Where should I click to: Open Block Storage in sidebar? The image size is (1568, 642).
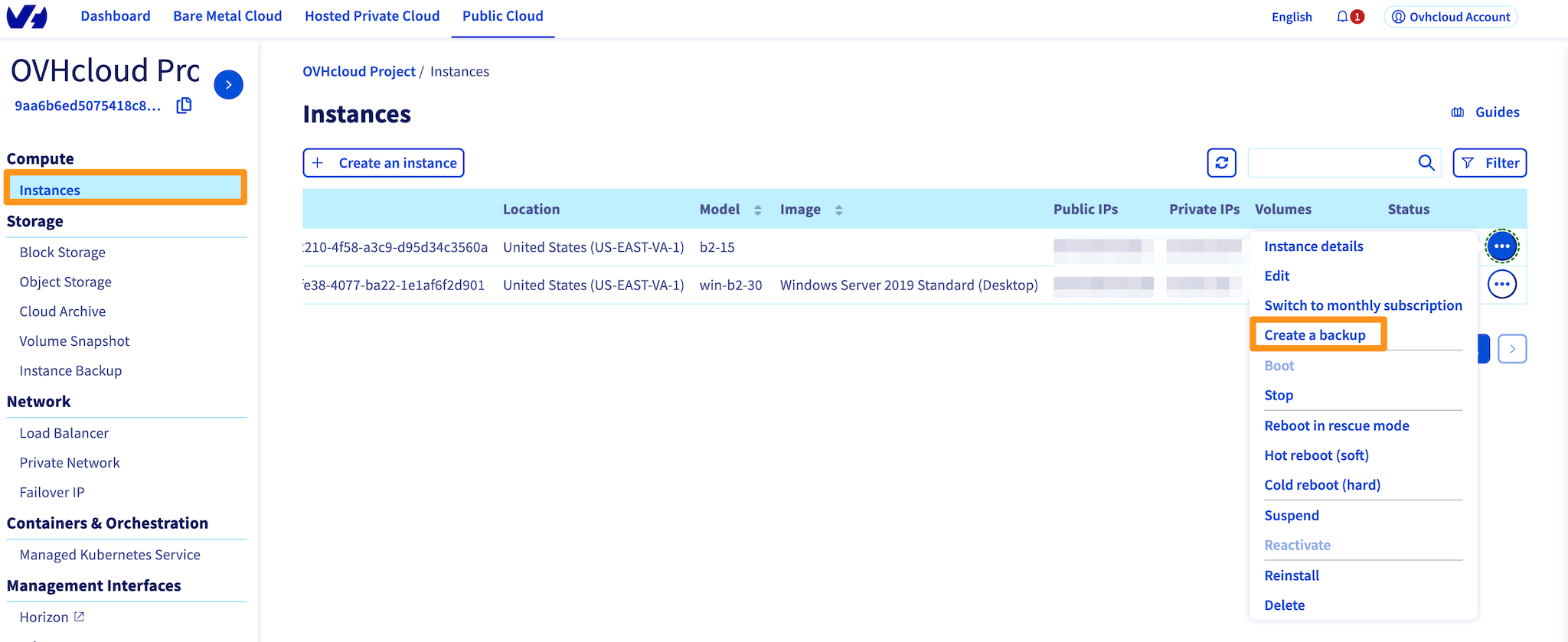(x=63, y=253)
